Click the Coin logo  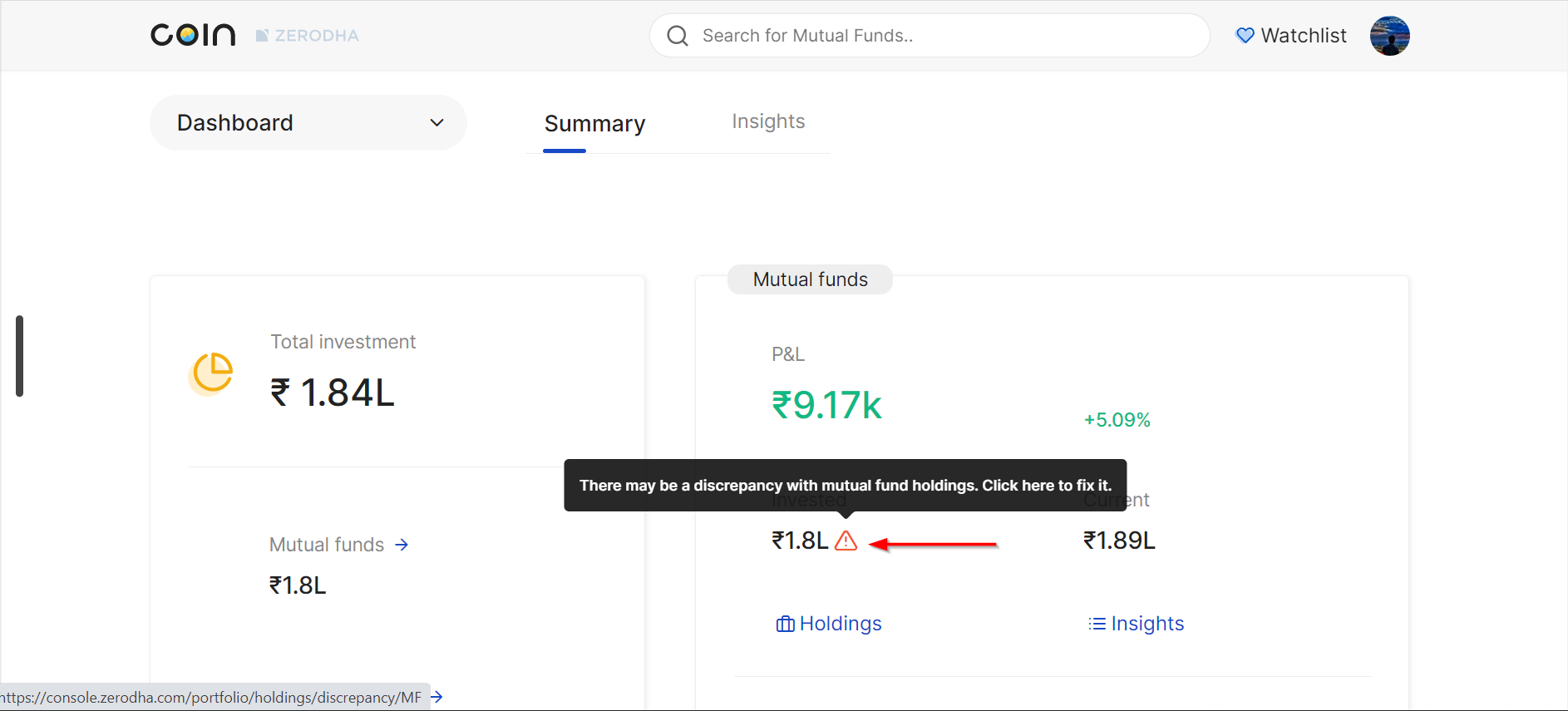coord(193,35)
